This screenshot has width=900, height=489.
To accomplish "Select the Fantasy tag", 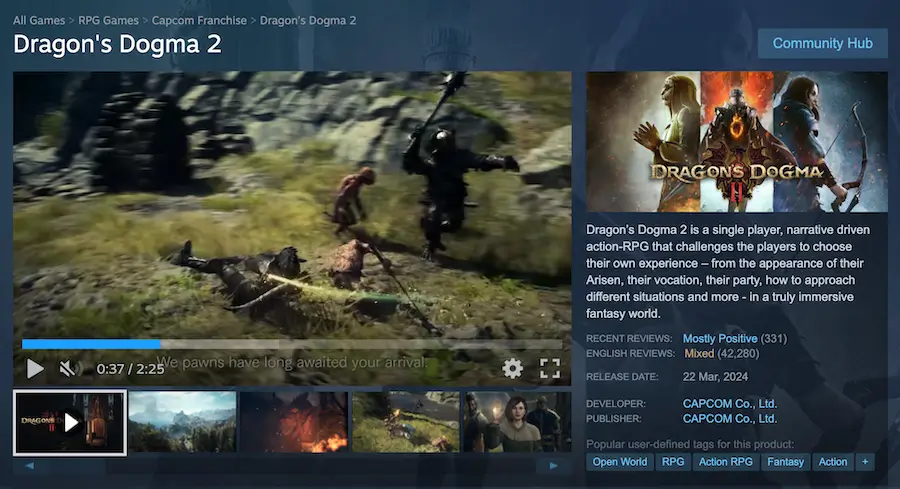I will [785, 462].
